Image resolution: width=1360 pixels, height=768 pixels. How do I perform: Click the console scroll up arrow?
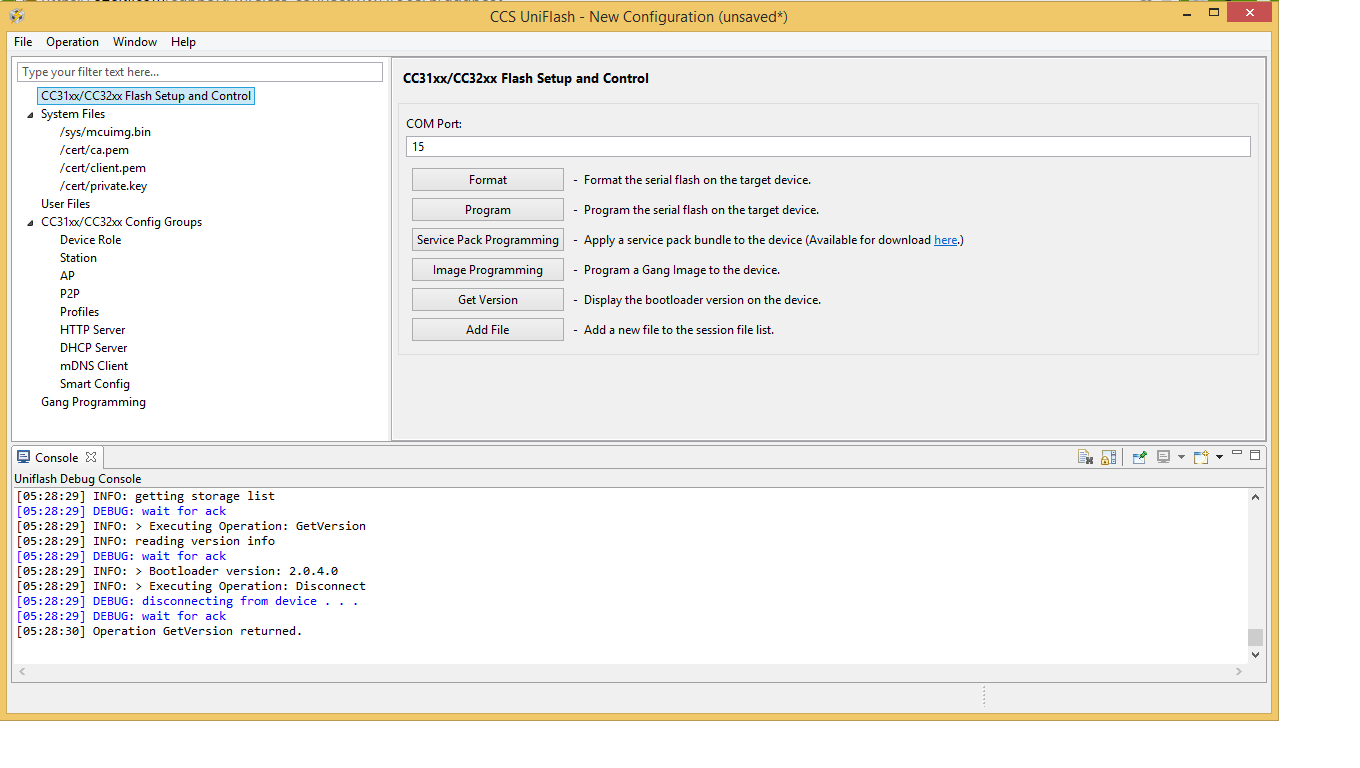pyautogui.click(x=1256, y=496)
